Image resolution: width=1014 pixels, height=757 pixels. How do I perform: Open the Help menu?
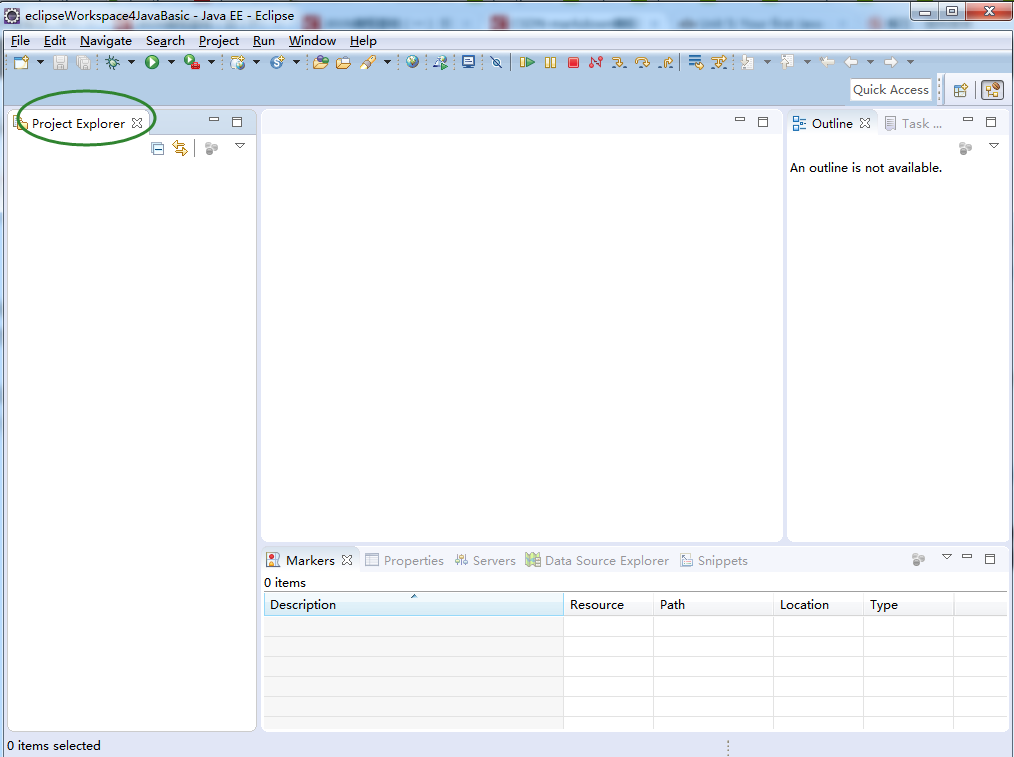pos(363,41)
